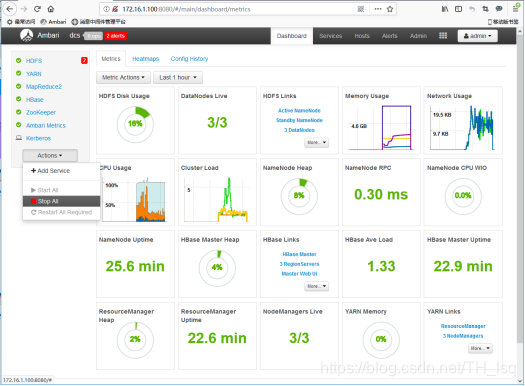Bookmark page with star icon
Image resolution: width=525 pixels, height=386 pixels.
390,9
